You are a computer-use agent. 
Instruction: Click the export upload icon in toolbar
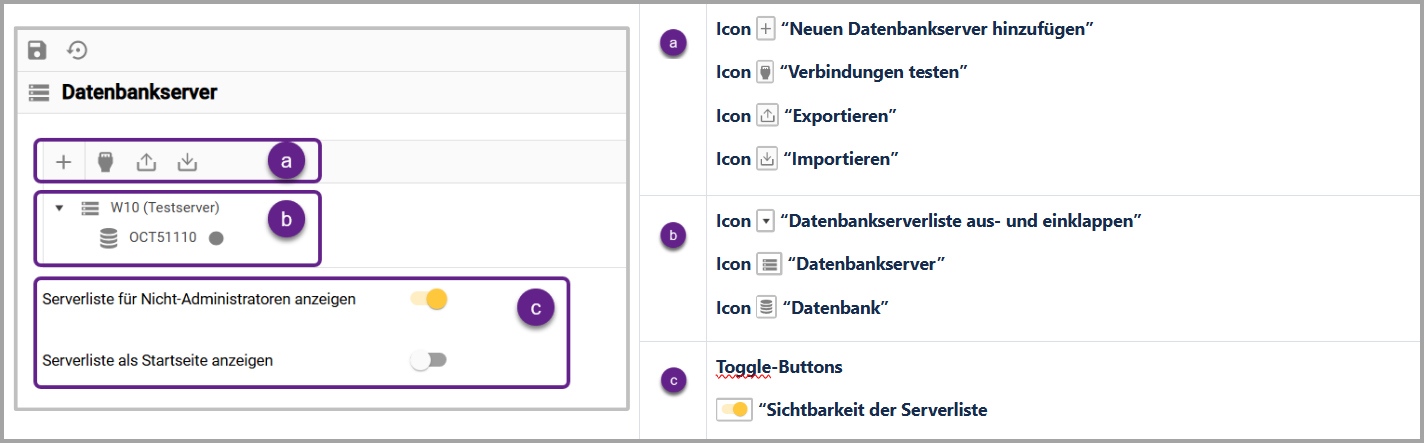point(146,161)
